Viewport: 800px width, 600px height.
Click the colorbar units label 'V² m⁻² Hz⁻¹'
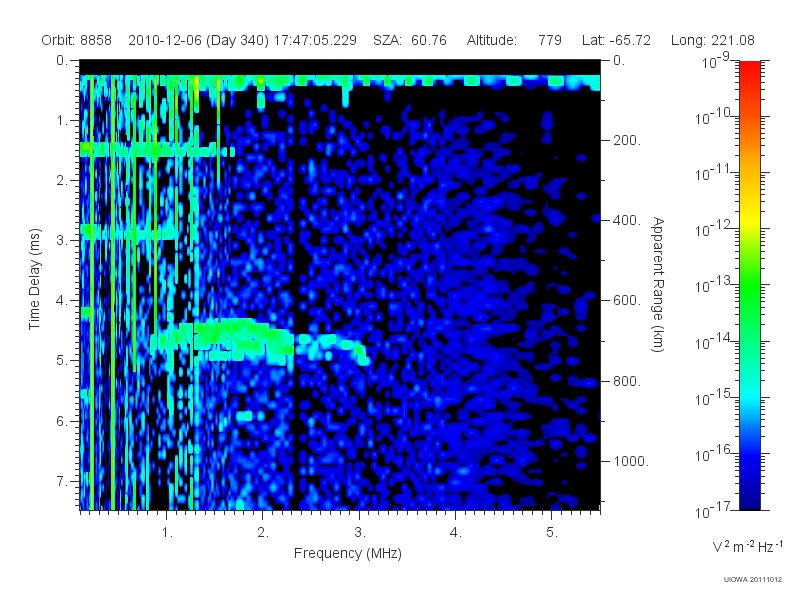(x=747, y=546)
